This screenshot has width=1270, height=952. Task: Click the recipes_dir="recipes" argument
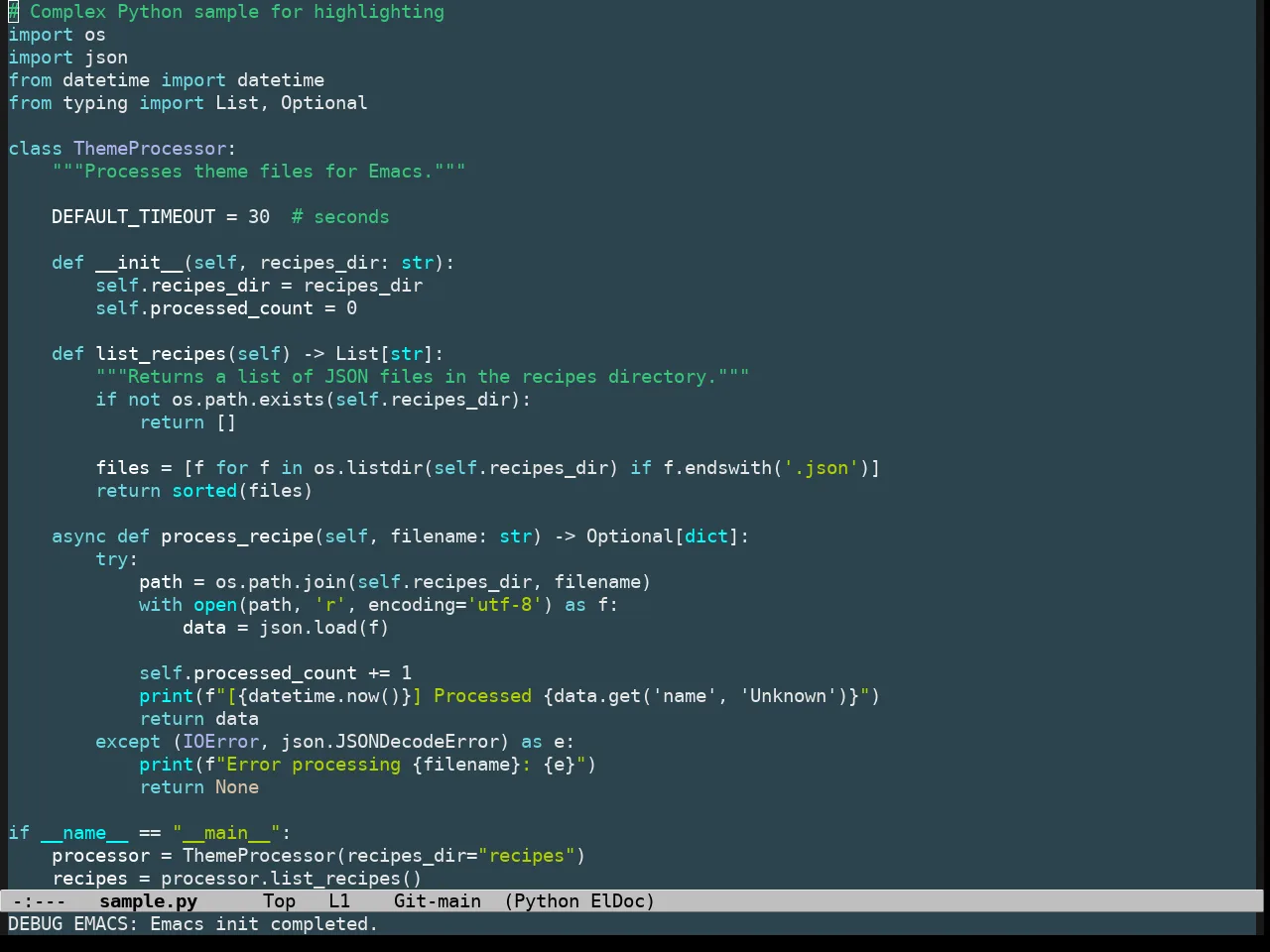tap(461, 856)
